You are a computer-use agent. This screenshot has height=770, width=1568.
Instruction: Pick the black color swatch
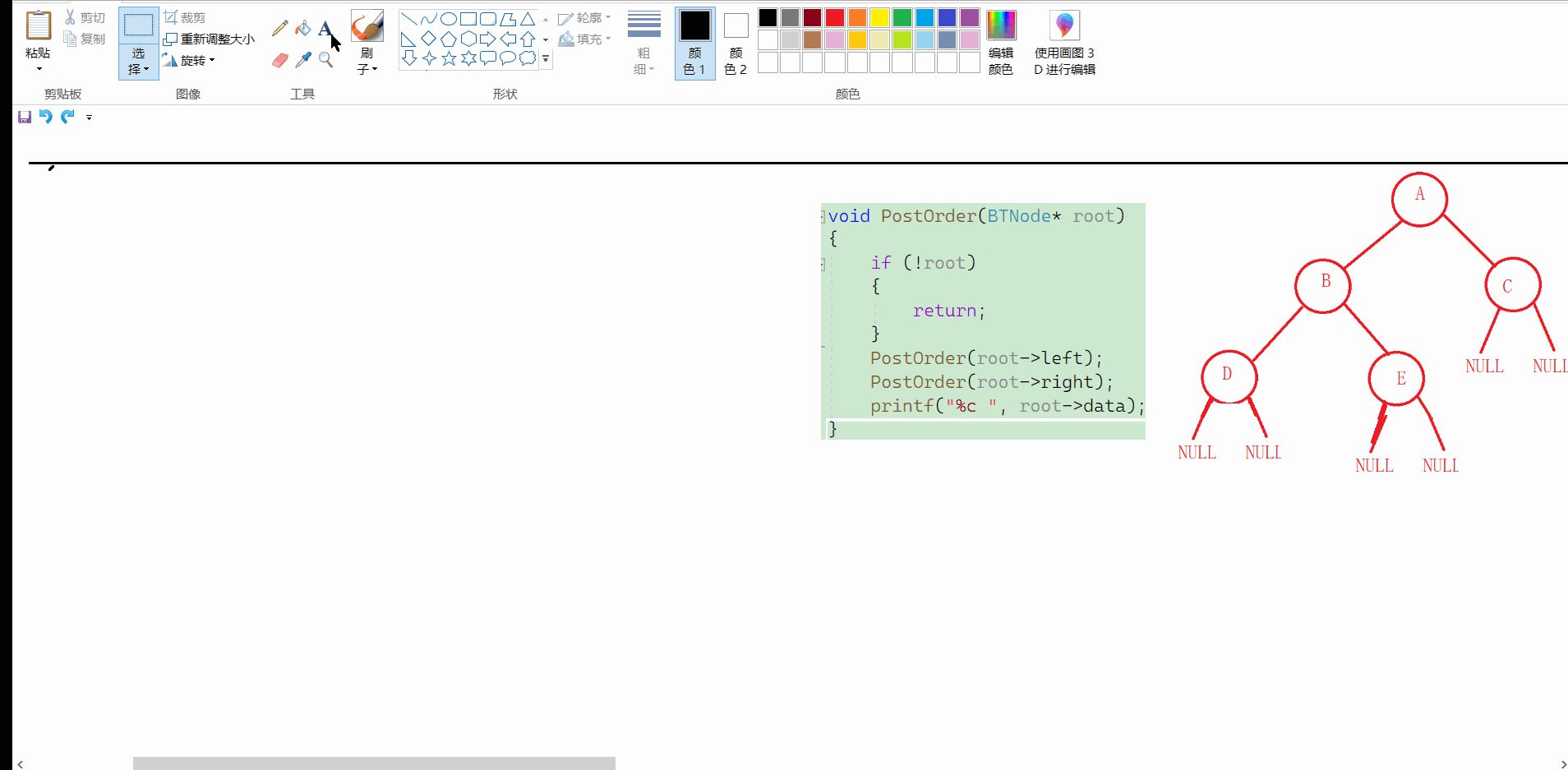click(768, 17)
